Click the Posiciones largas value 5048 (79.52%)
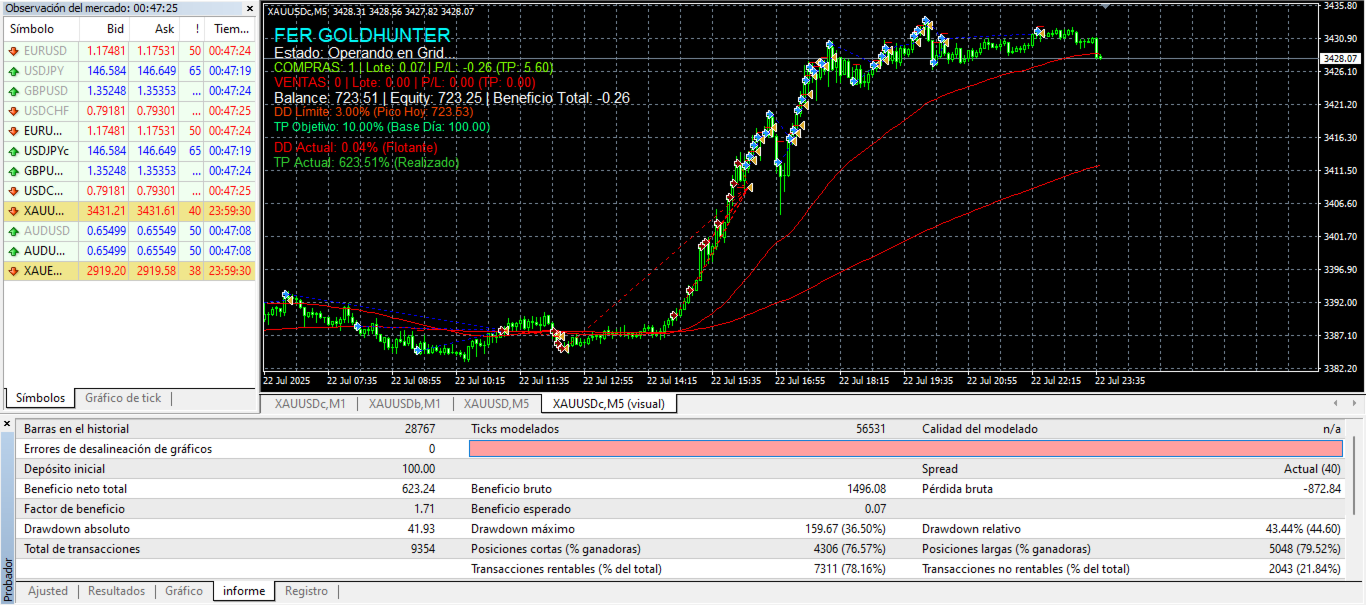This screenshot has height=605, width=1366. 1305,549
